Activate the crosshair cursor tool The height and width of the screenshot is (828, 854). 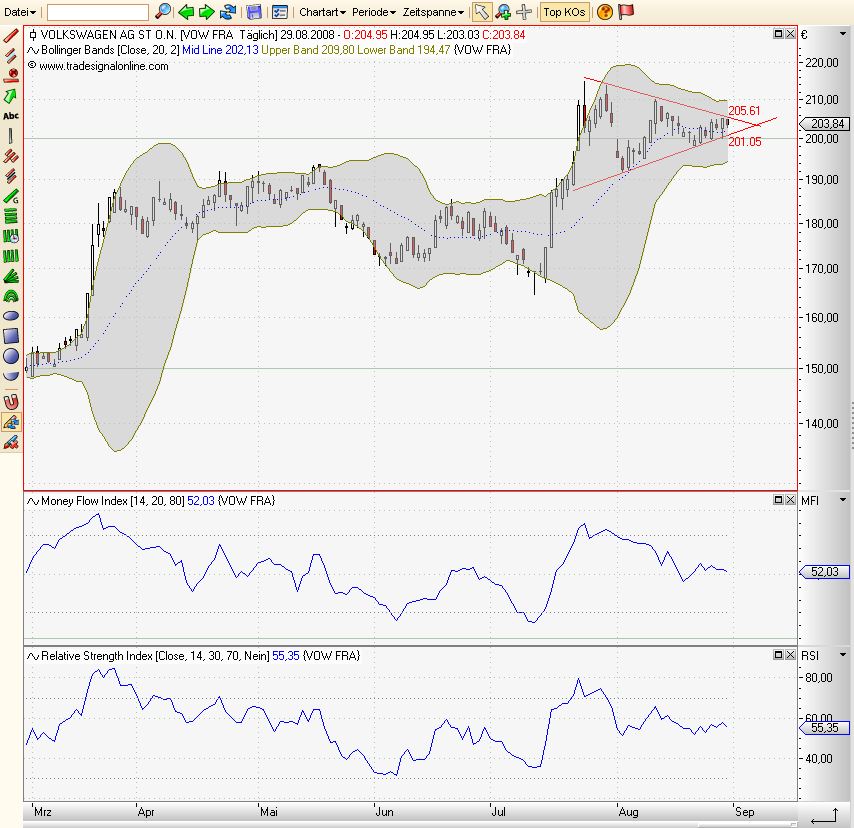pyautogui.click(x=523, y=11)
